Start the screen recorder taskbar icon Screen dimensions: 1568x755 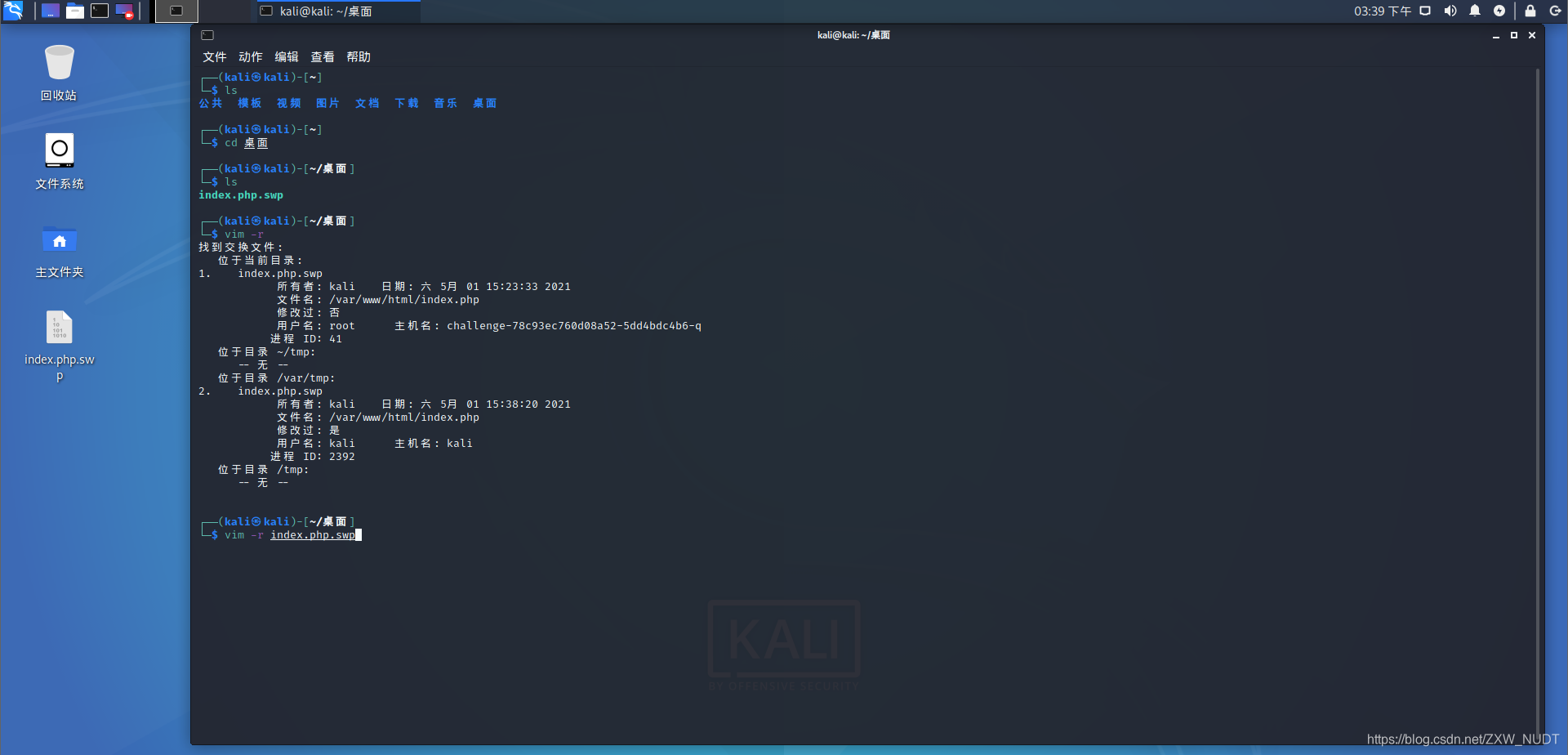pyautogui.click(x=124, y=11)
